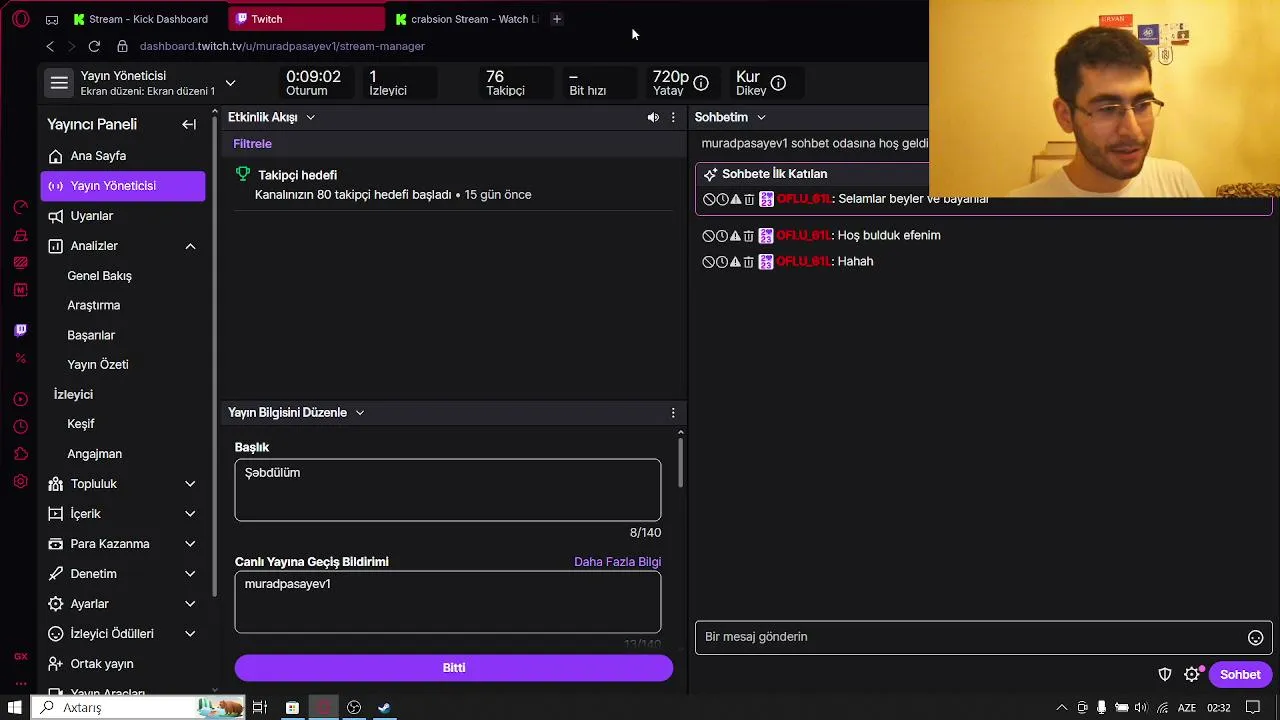Open Uyarılar in the sidebar
Viewport: 1280px width, 720px height.
123,216
